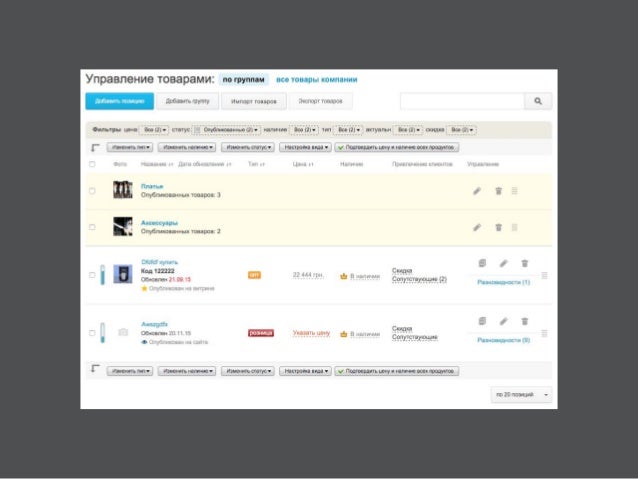Open the скидка filter dropdown

point(462,130)
